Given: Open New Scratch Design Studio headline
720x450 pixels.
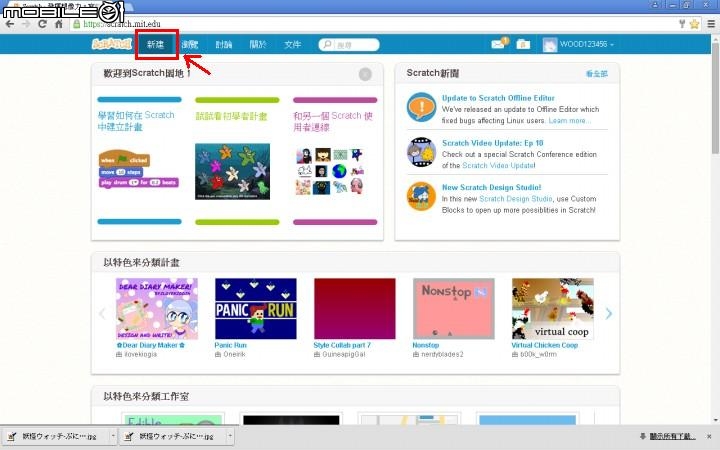Looking at the screenshot, I should point(491,187).
